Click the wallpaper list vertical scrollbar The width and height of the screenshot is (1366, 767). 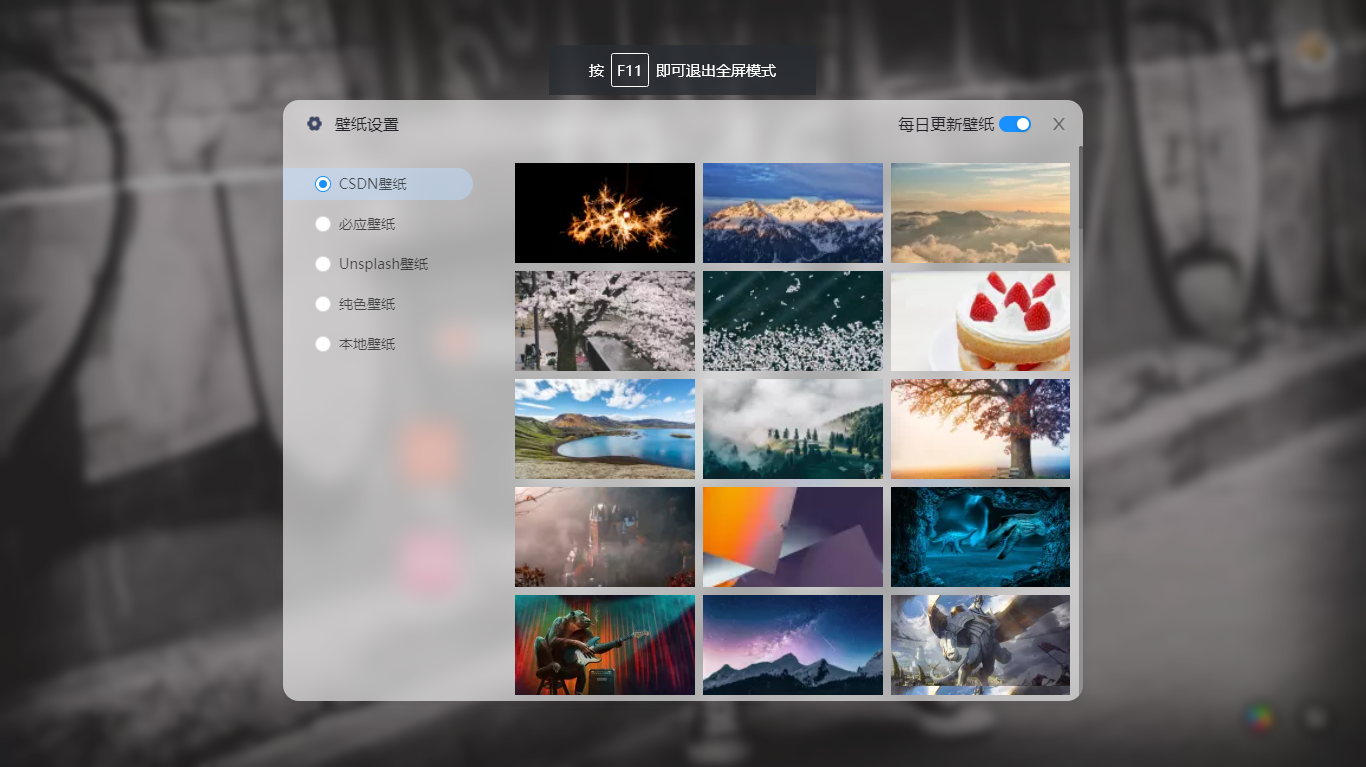pos(1079,190)
